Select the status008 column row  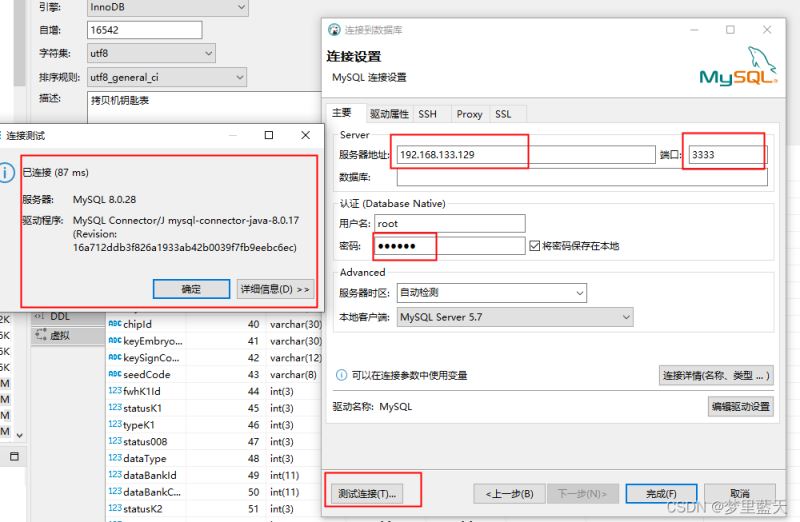214,441
